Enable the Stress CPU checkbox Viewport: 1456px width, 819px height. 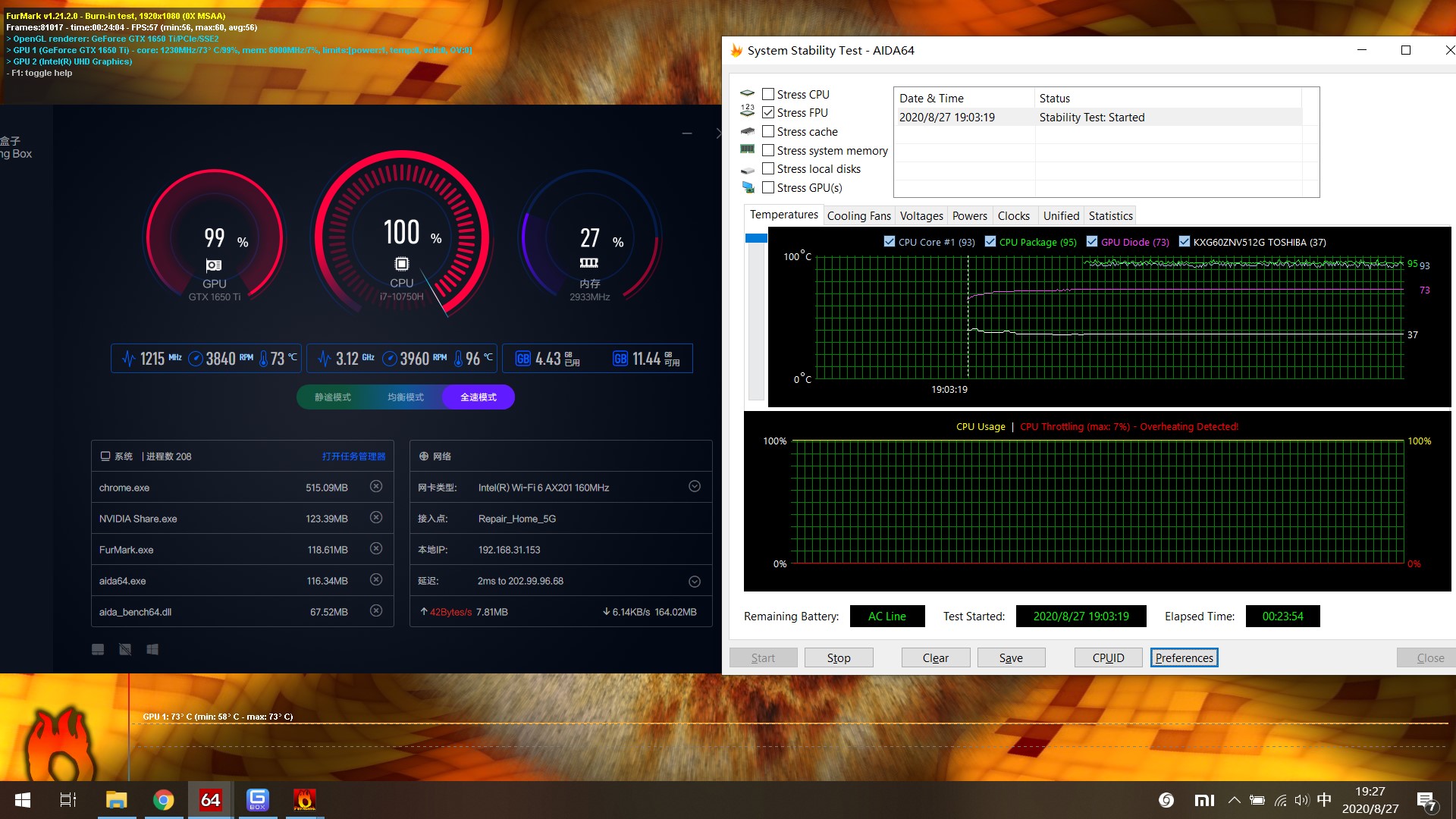point(768,94)
